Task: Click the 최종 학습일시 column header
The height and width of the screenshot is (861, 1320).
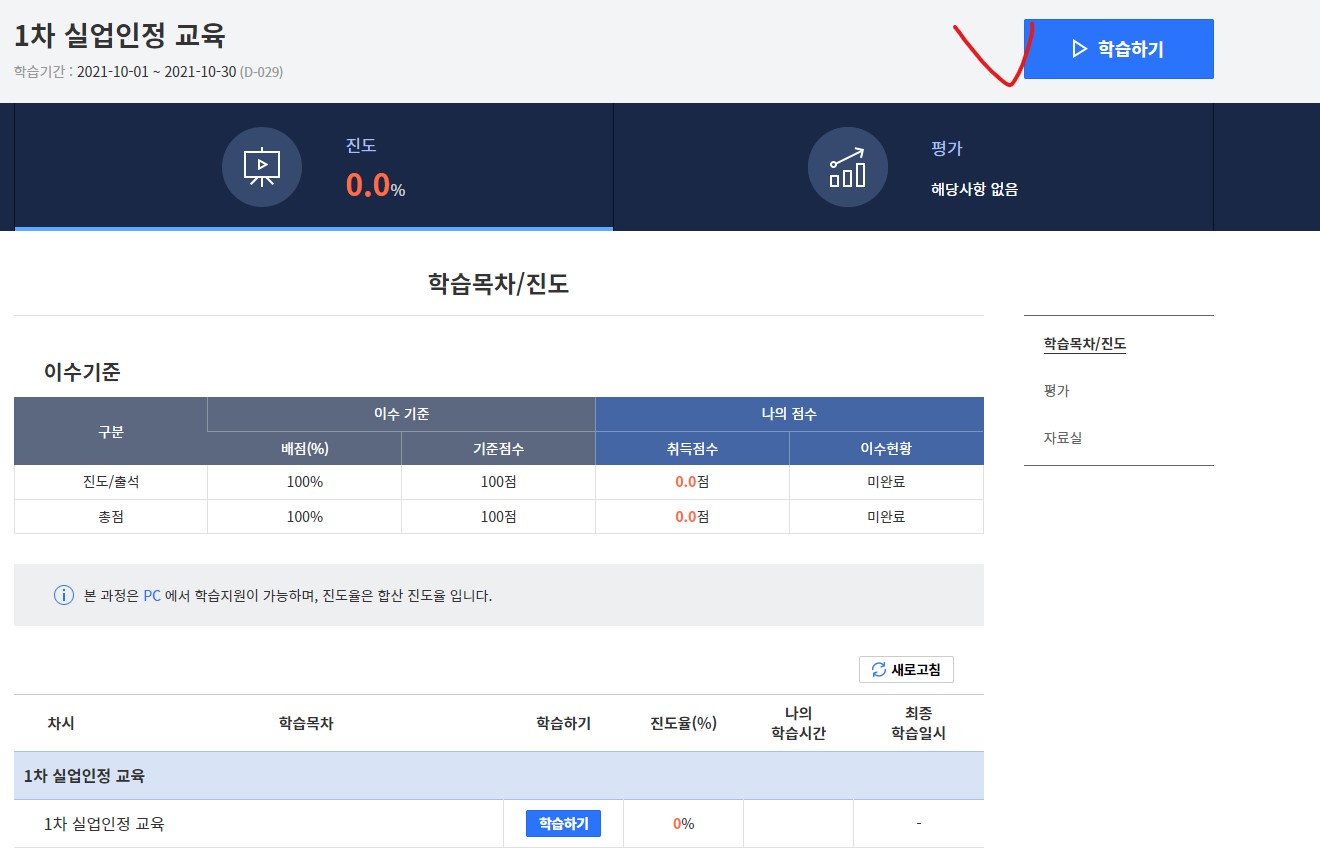Action: [918, 723]
